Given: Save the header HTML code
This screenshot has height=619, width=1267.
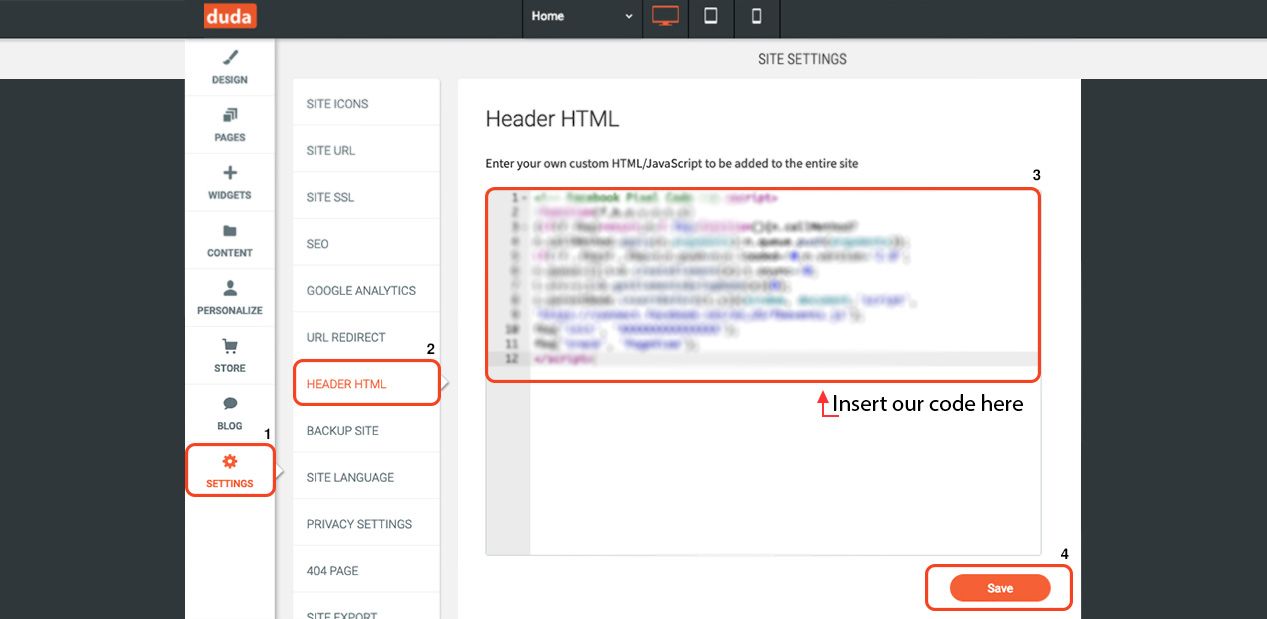Looking at the screenshot, I should click(1000, 588).
